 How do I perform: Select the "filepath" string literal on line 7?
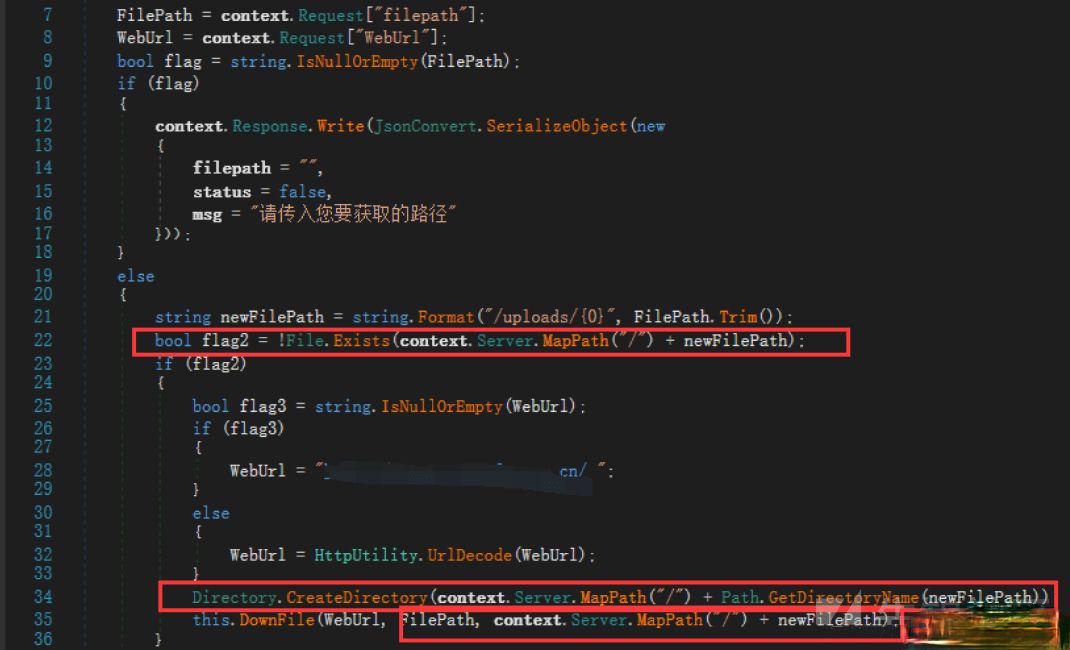click(420, 15)
